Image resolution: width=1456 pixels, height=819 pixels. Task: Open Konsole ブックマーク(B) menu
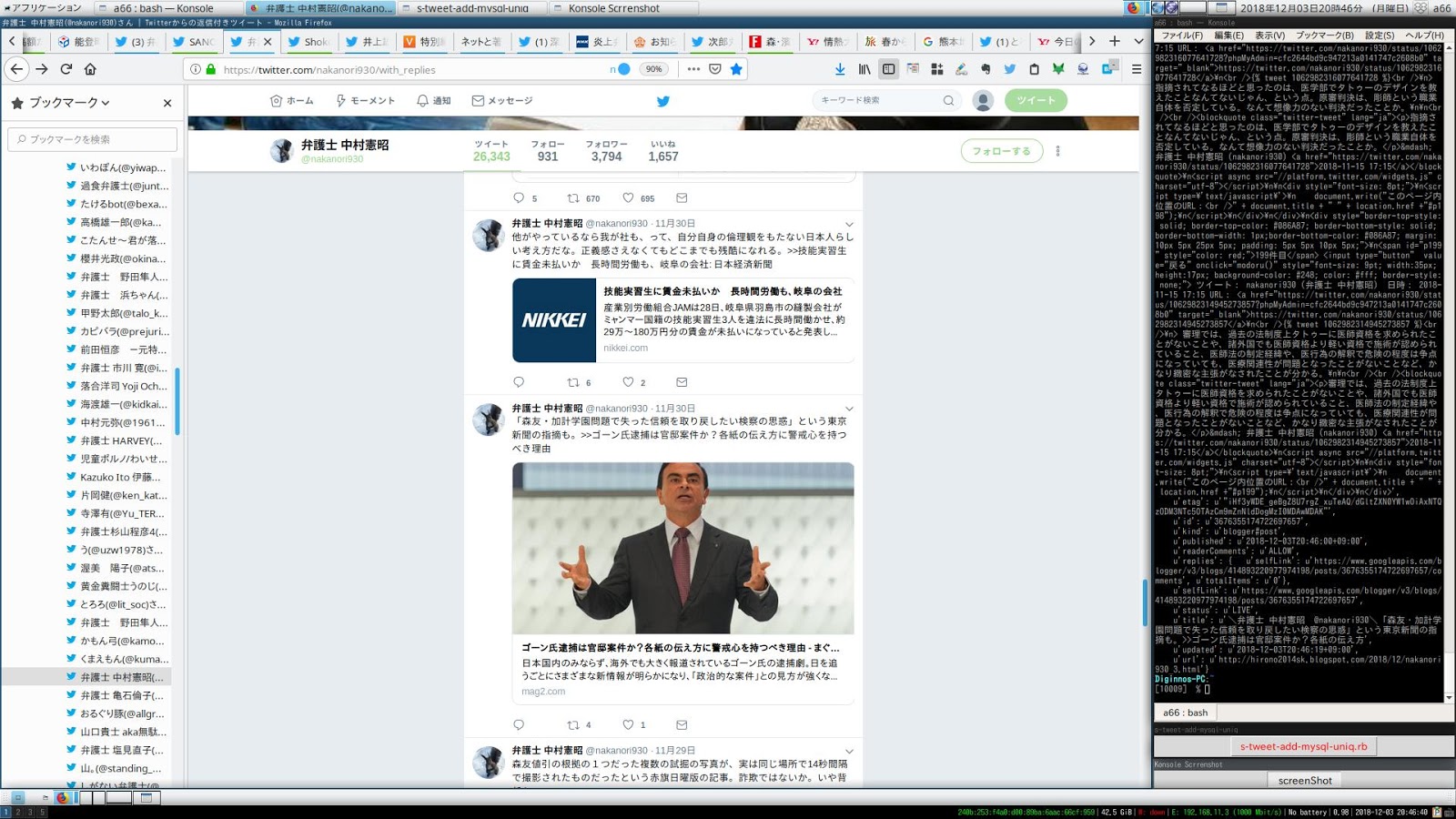tap(1325, 35)
